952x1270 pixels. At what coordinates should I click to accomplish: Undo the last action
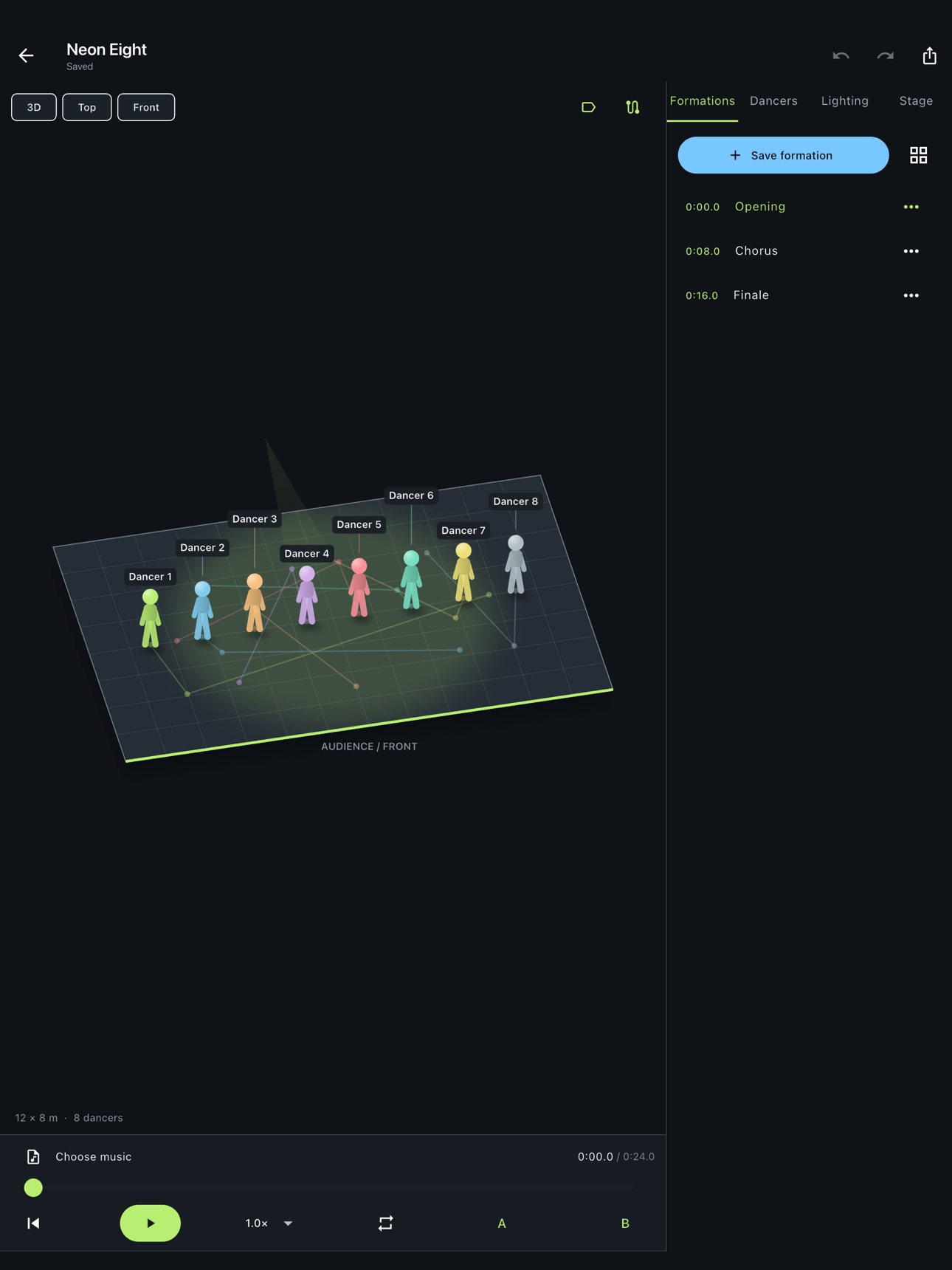841,56
